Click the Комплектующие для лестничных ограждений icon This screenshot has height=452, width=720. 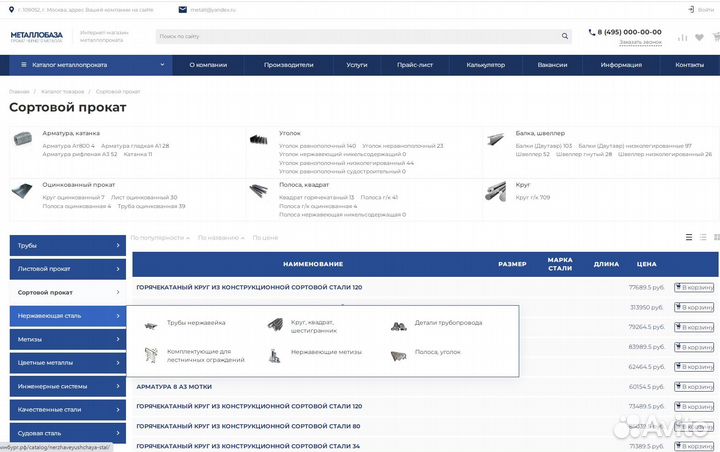pos(151,355)
